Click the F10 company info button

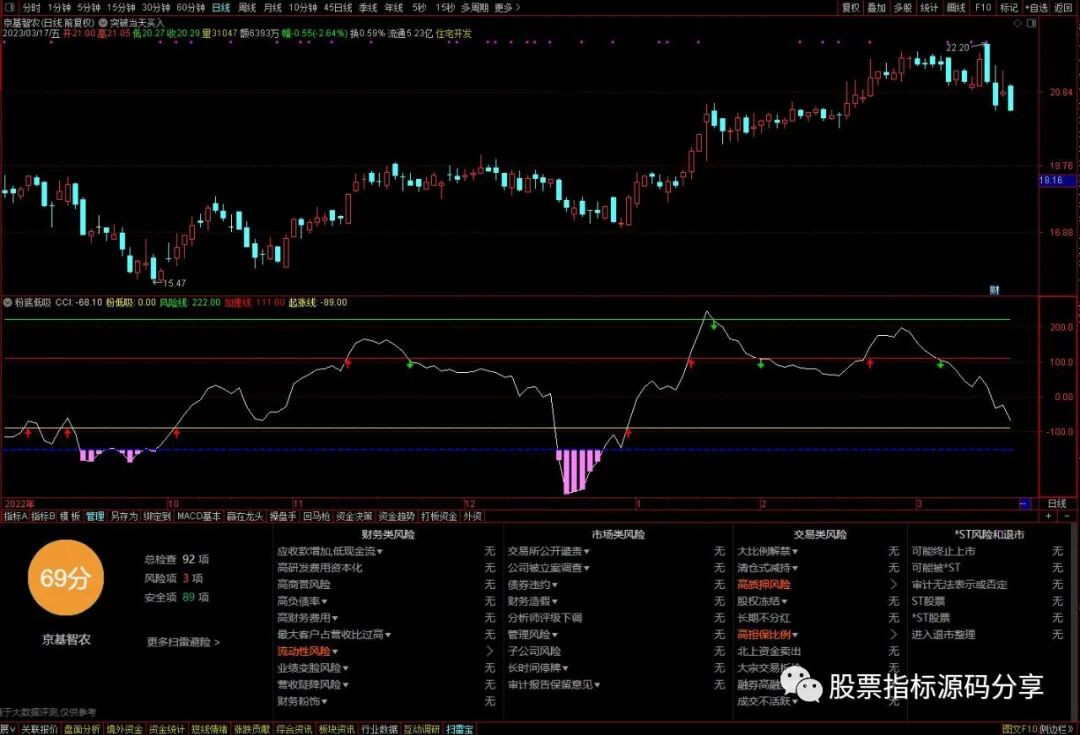(983, 8)
